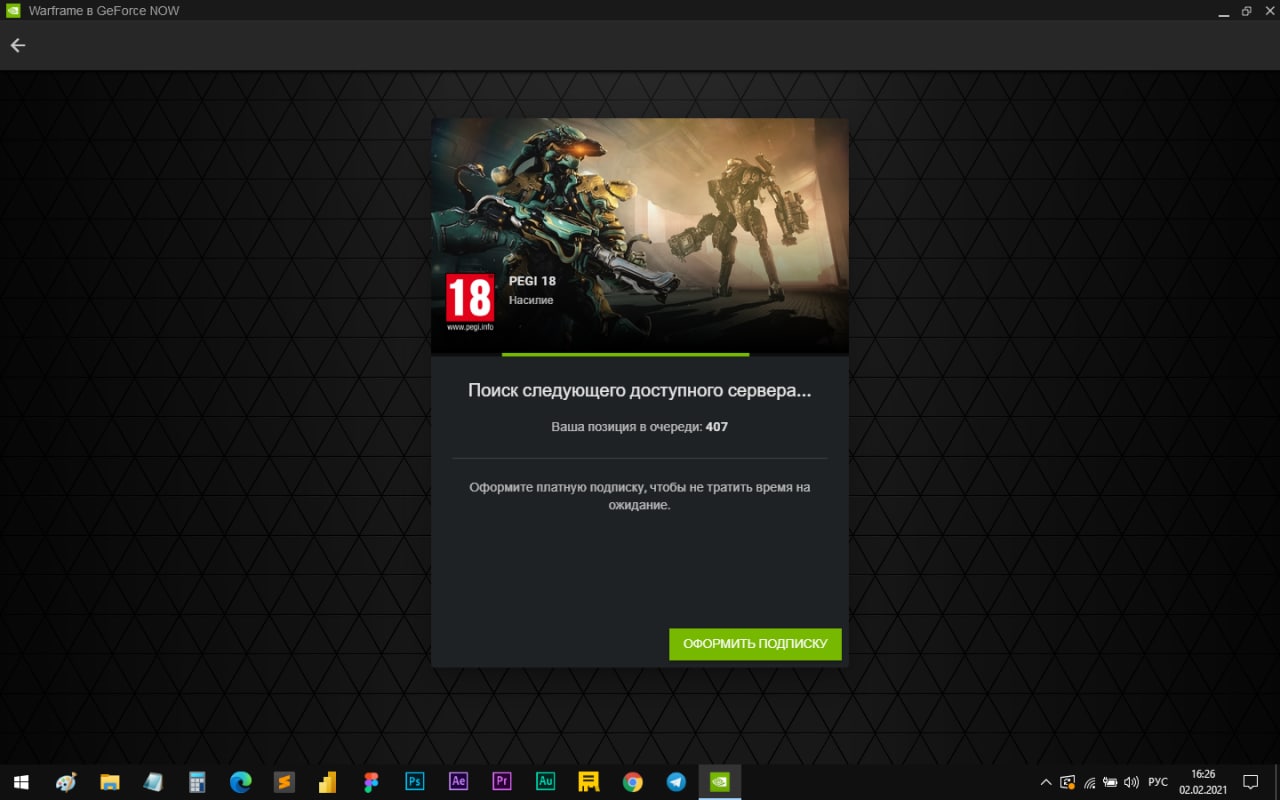
Task: Open Adobe Audition from the taskbar
Action: click(545, 782)
